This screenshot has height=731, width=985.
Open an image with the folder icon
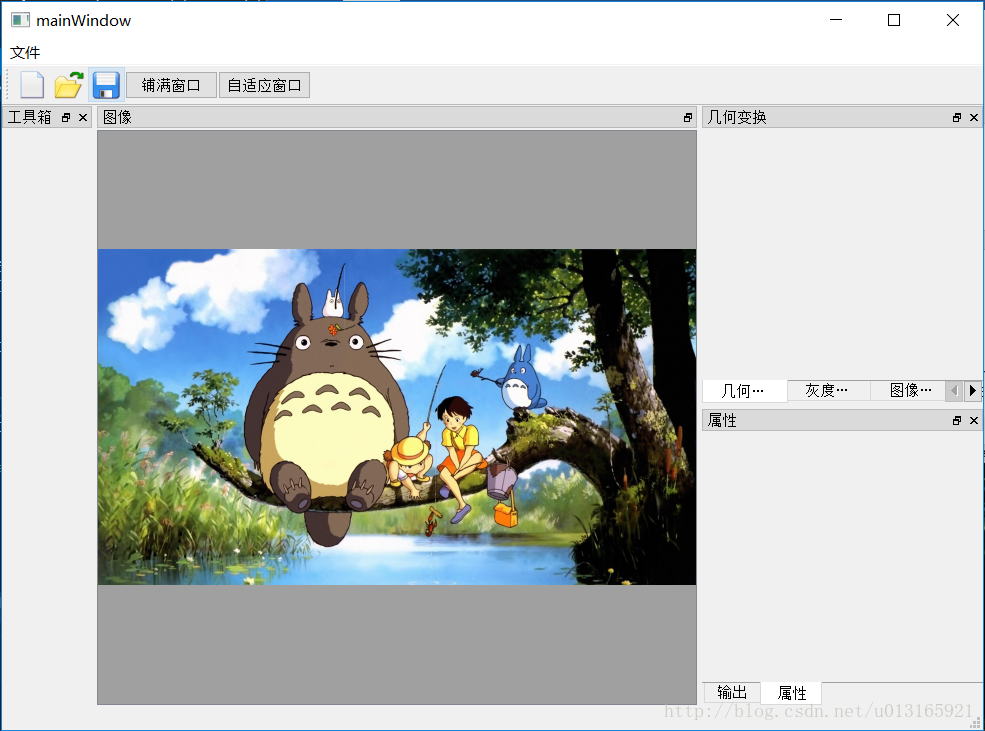[68, 85]
